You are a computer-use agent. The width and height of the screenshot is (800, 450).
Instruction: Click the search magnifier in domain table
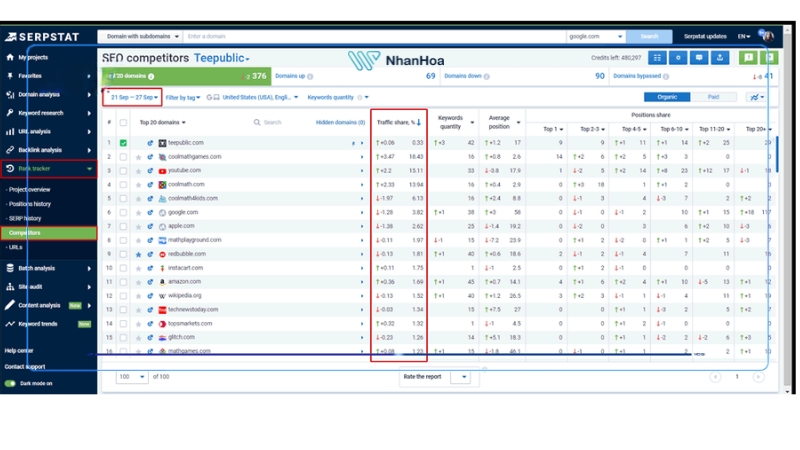pyautogui.click(x=257, y=122)
